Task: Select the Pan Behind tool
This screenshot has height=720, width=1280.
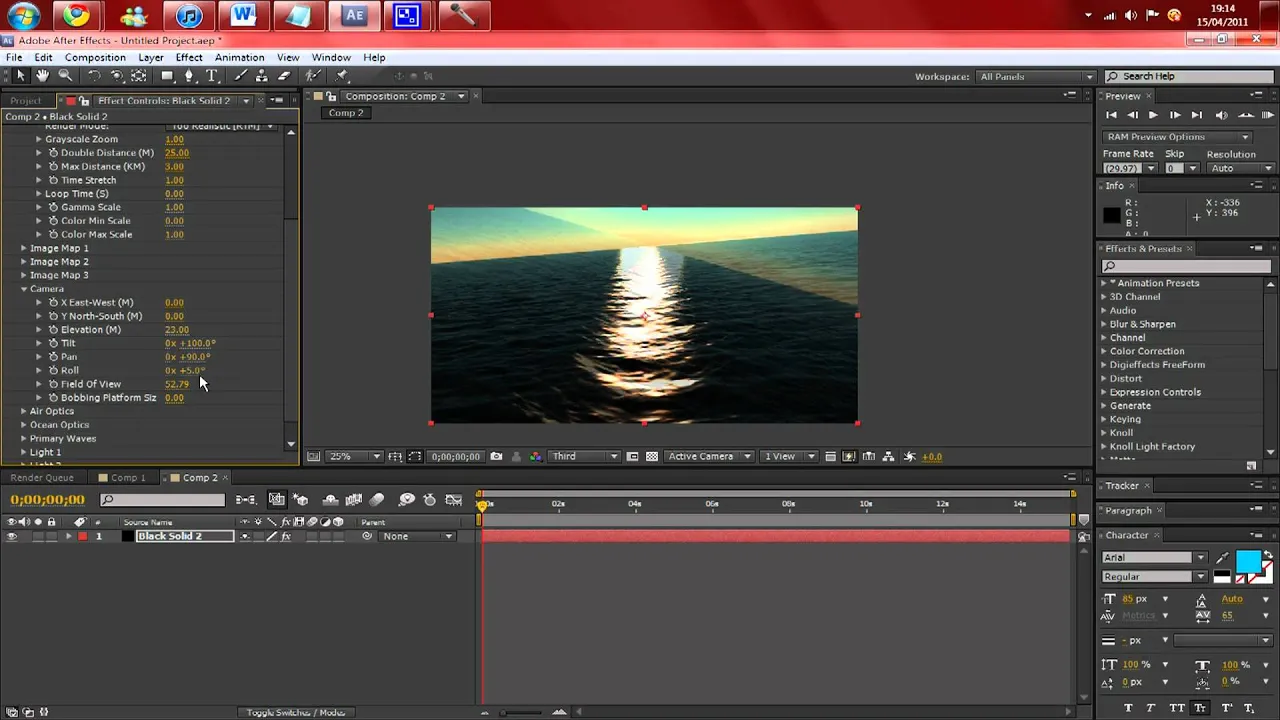Action: click(x=139, y=76)
